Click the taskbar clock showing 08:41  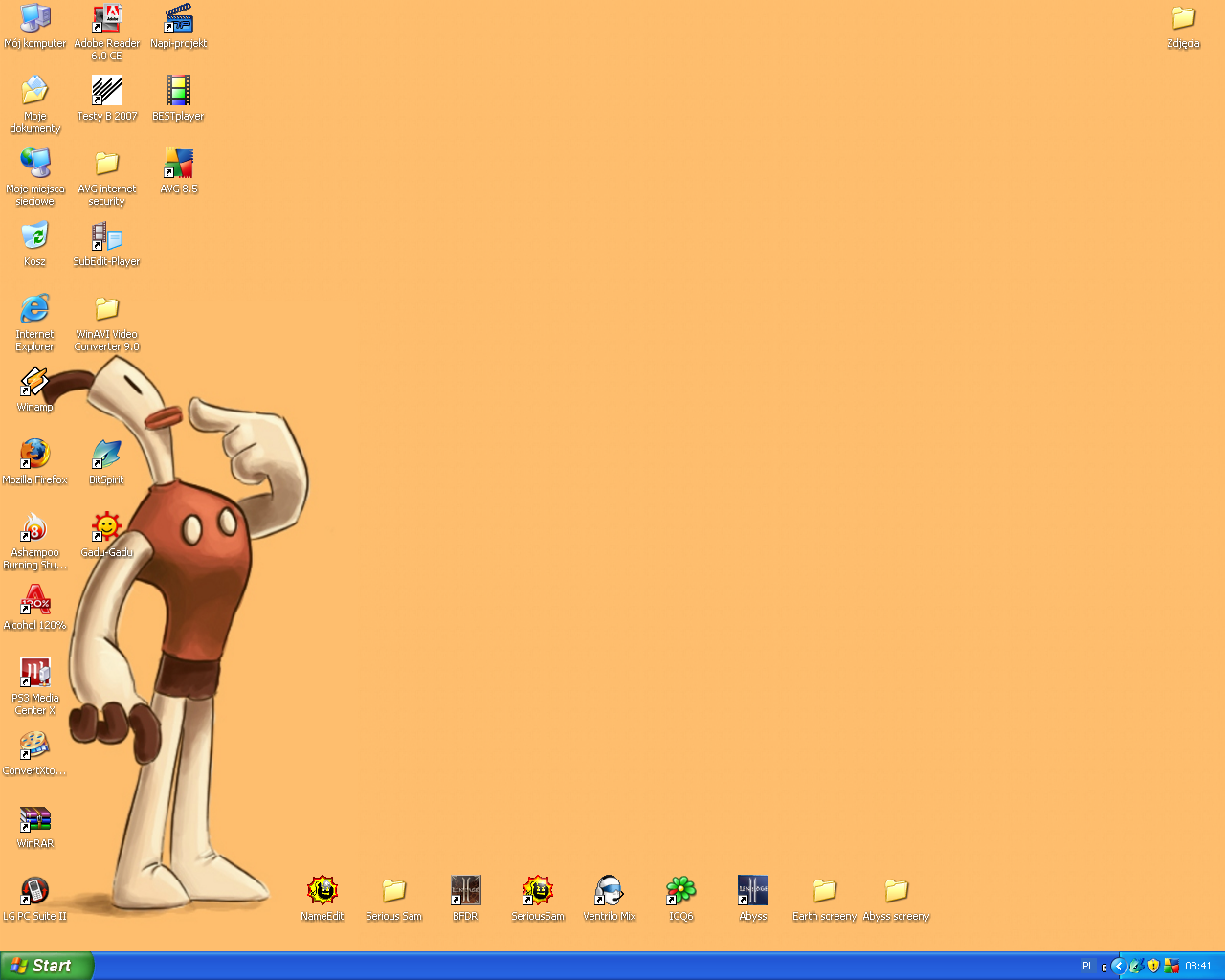(x=1198, y=966)
